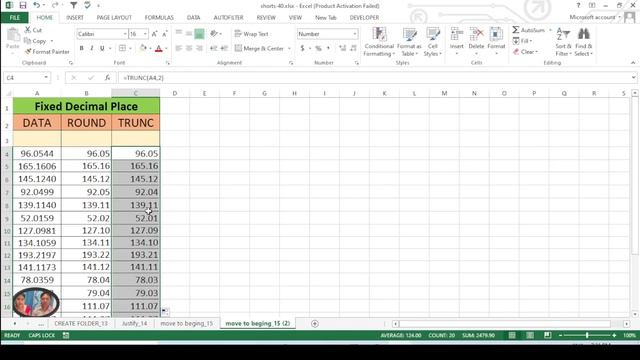Open Conditional Formatting menu

(379, 42)
